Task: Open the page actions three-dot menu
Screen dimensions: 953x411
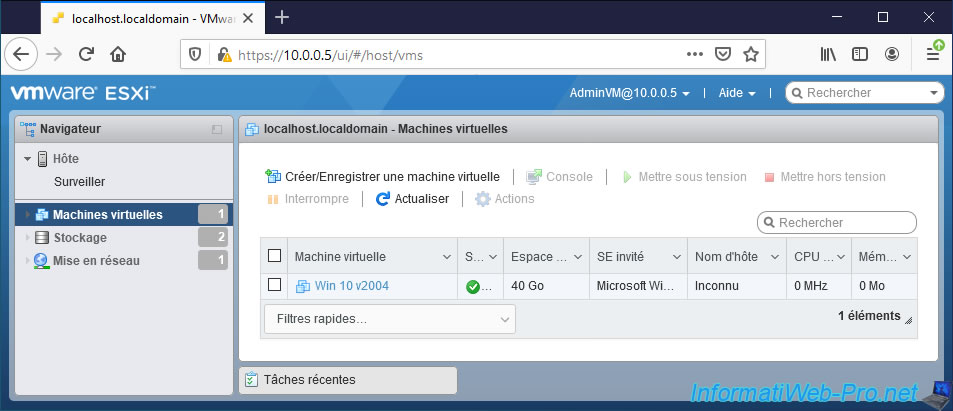Action: pos(695,55)
